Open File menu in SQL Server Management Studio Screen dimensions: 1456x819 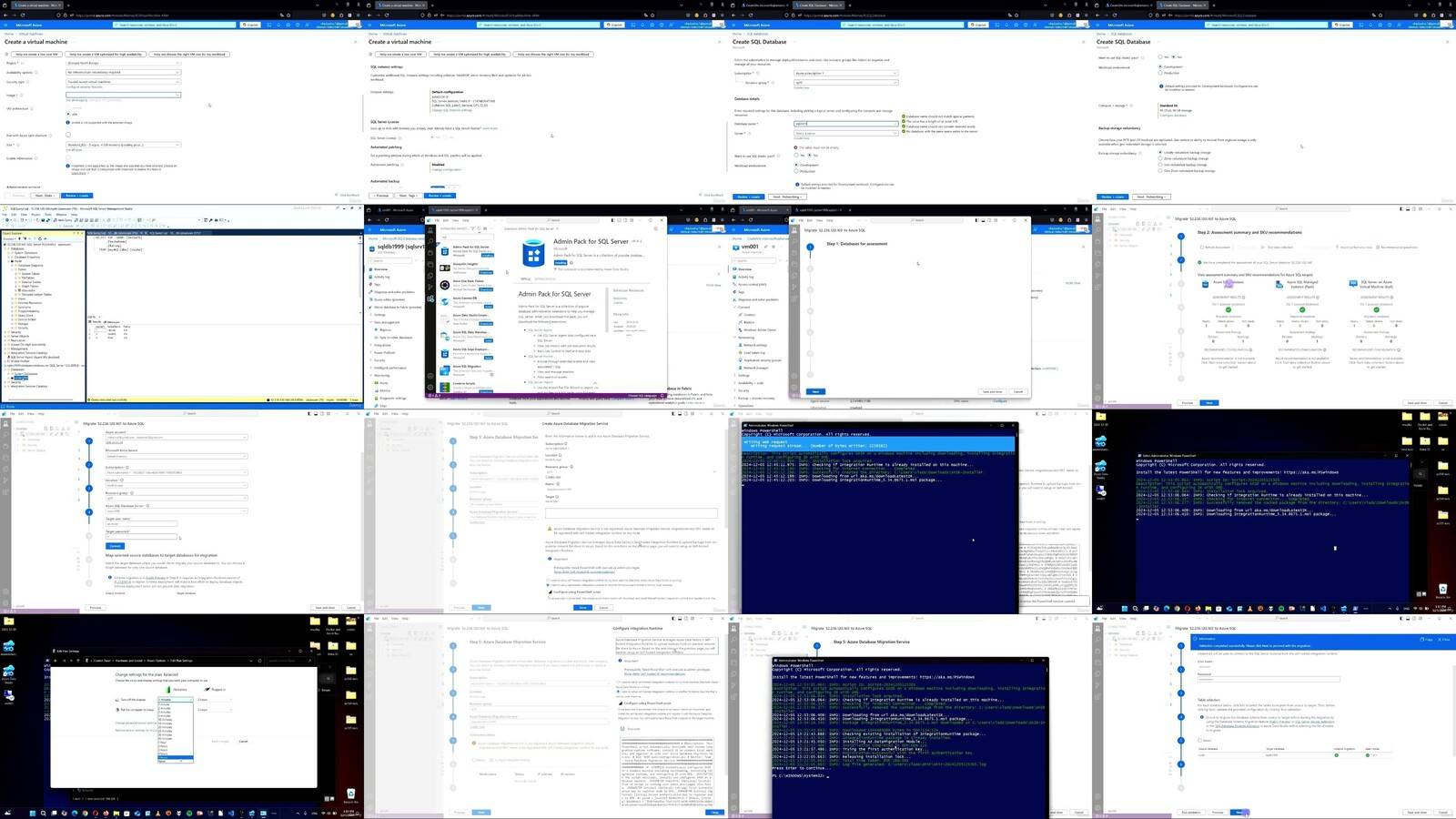click(x=5, y=215)
